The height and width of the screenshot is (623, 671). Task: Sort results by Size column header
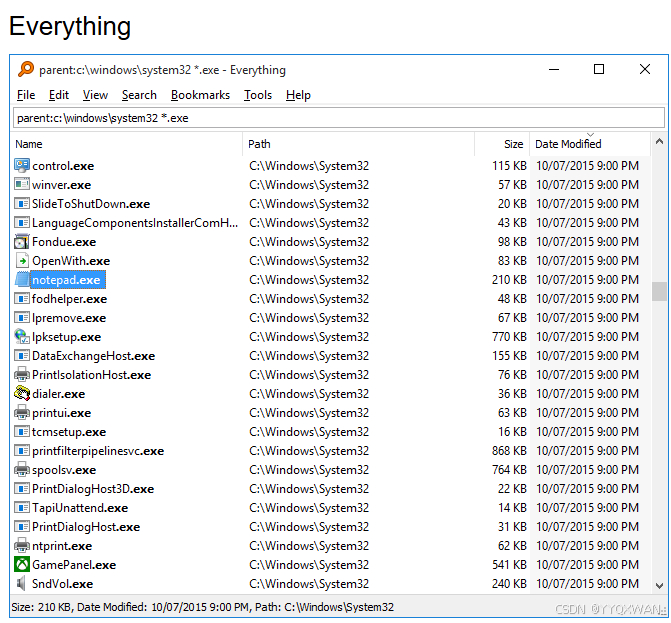point(502,144)
